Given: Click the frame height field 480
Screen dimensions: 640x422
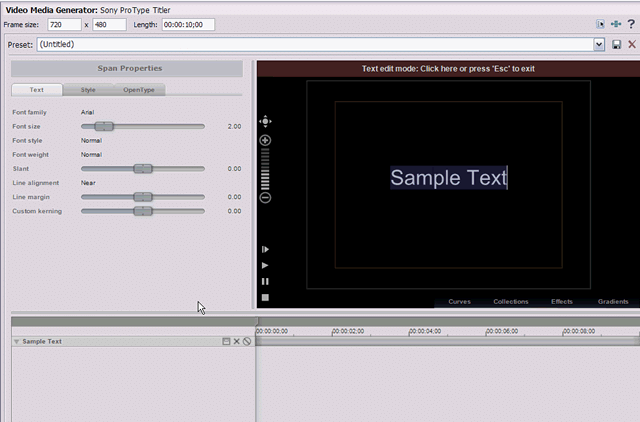Looking at the screenshot, I should click(x=109, y=24).
